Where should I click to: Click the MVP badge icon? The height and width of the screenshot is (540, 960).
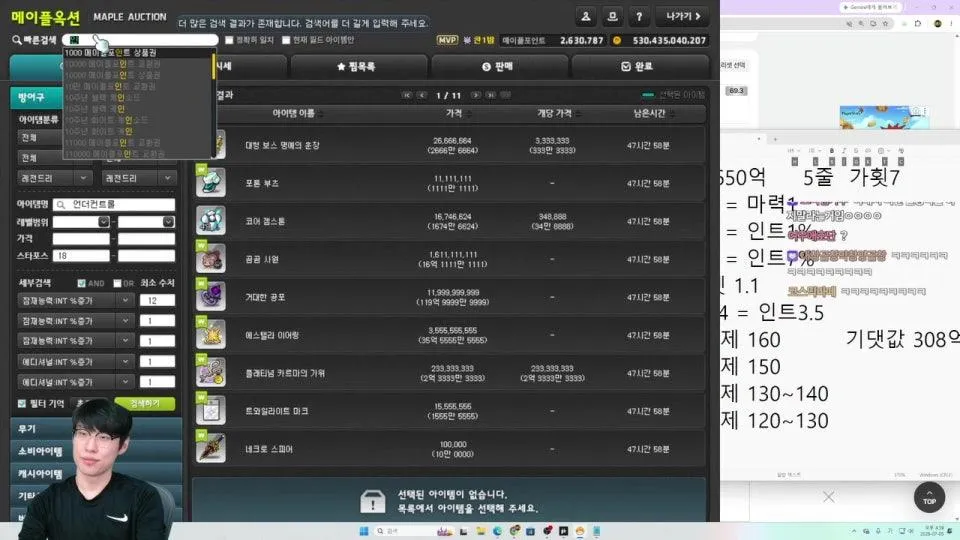447,40
